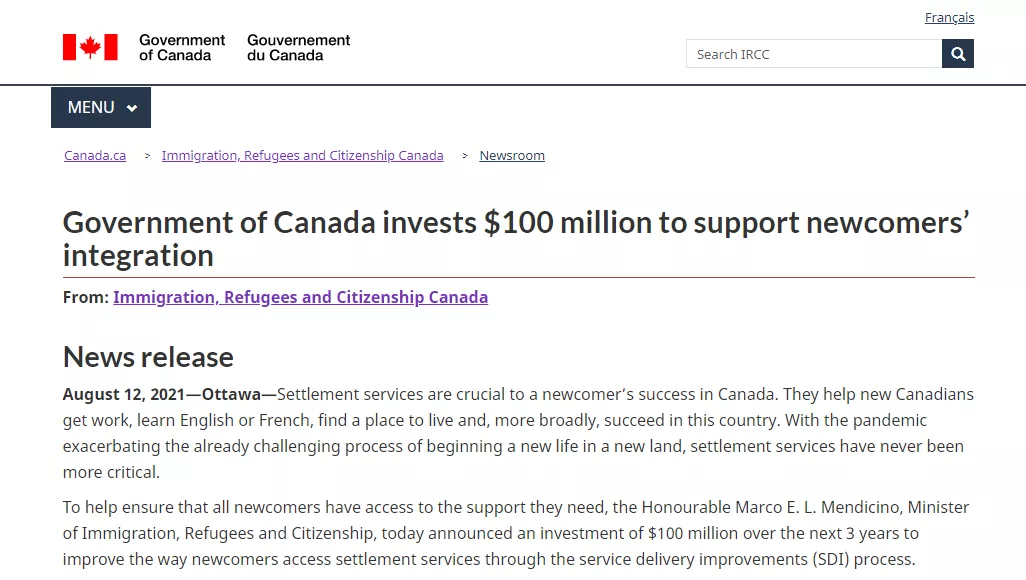Click the red Canadian flag logo
Viewport: 1026px width, 580px height.
(x=90, y=47)
